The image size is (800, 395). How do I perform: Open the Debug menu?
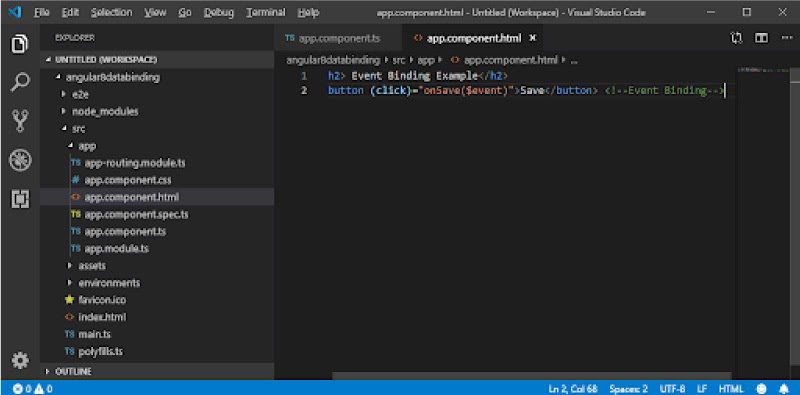pyautogui.click(x=219, y=12)
